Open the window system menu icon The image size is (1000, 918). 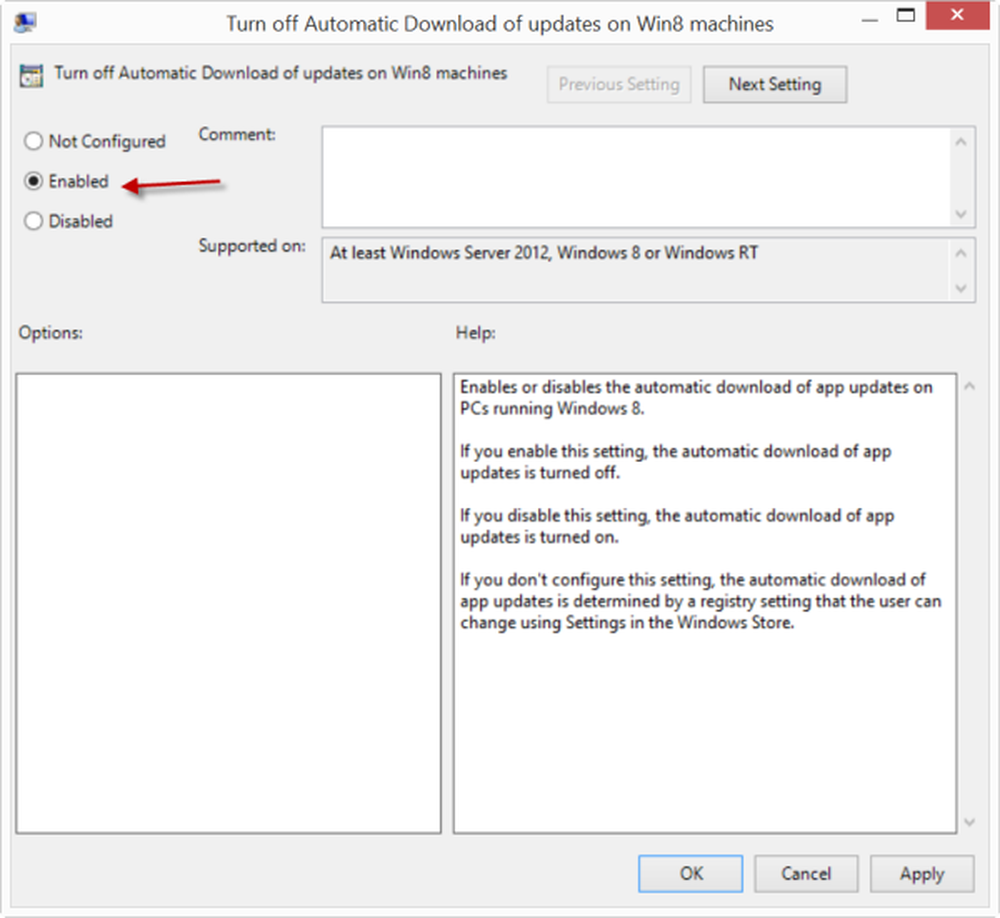coord(25,23)
